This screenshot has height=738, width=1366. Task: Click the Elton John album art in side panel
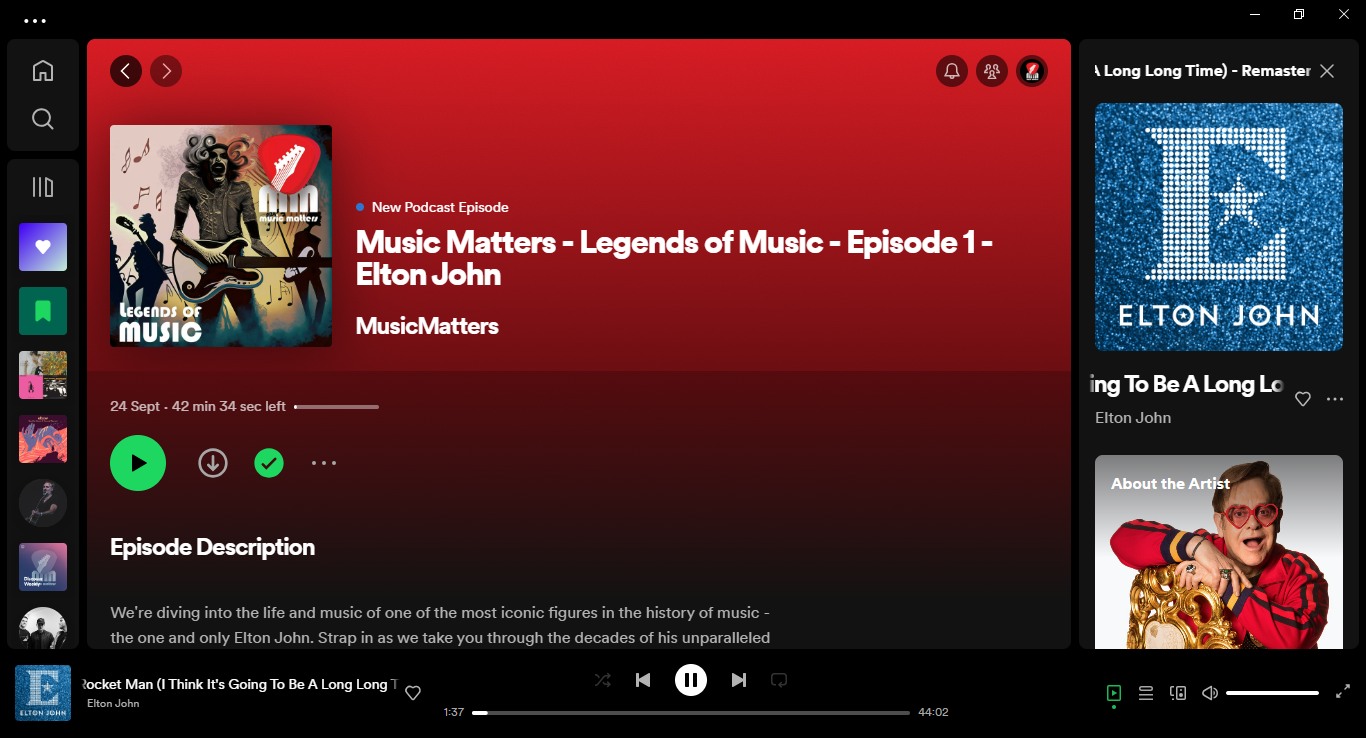pyautogui.click(x=1219, y=227)
